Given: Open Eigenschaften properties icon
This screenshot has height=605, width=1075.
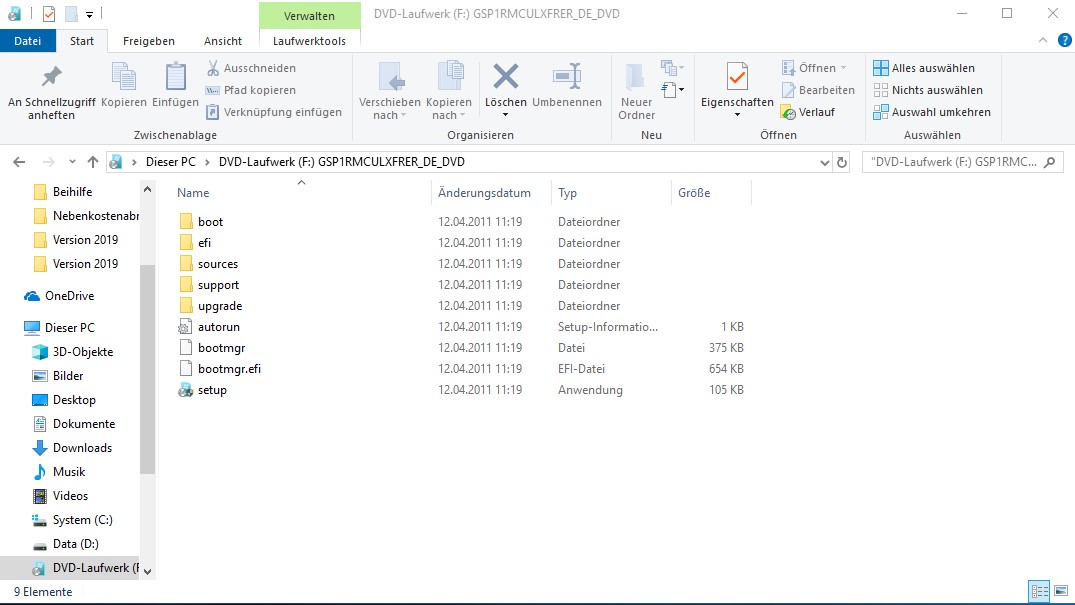Looking at the screenshot, I should [737, 77].
